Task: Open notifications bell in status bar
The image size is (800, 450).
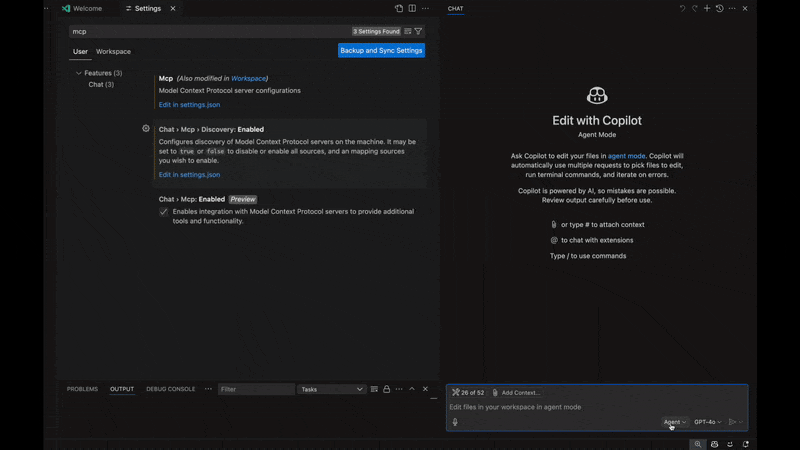Action: 745,444
